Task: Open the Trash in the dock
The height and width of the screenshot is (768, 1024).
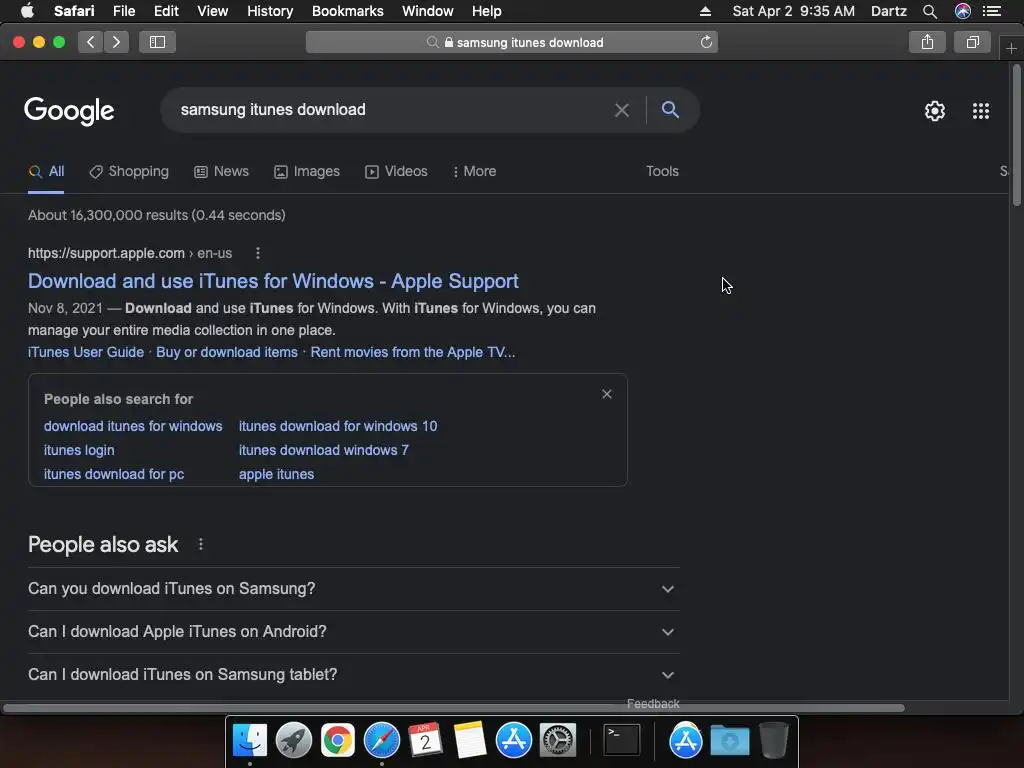Action: [x=773, y=740]
